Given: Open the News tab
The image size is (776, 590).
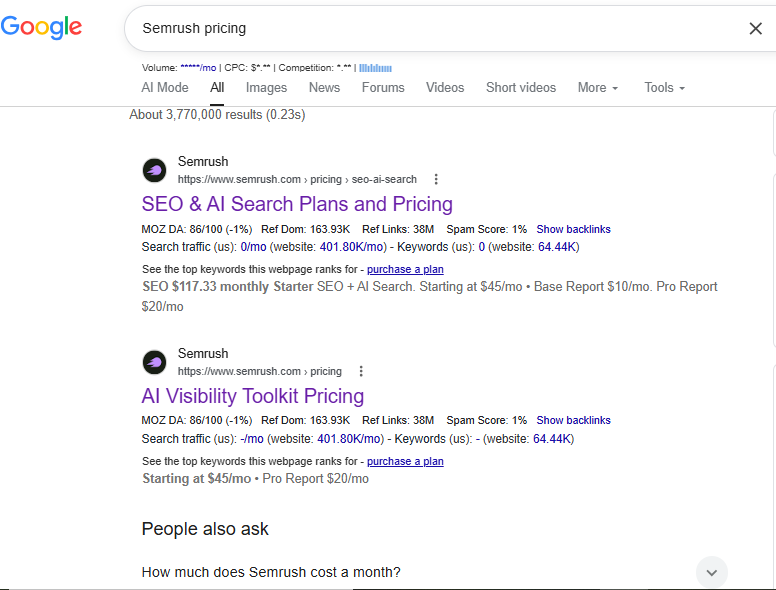Looking at the screenshot, I should (x=324, y=88).
